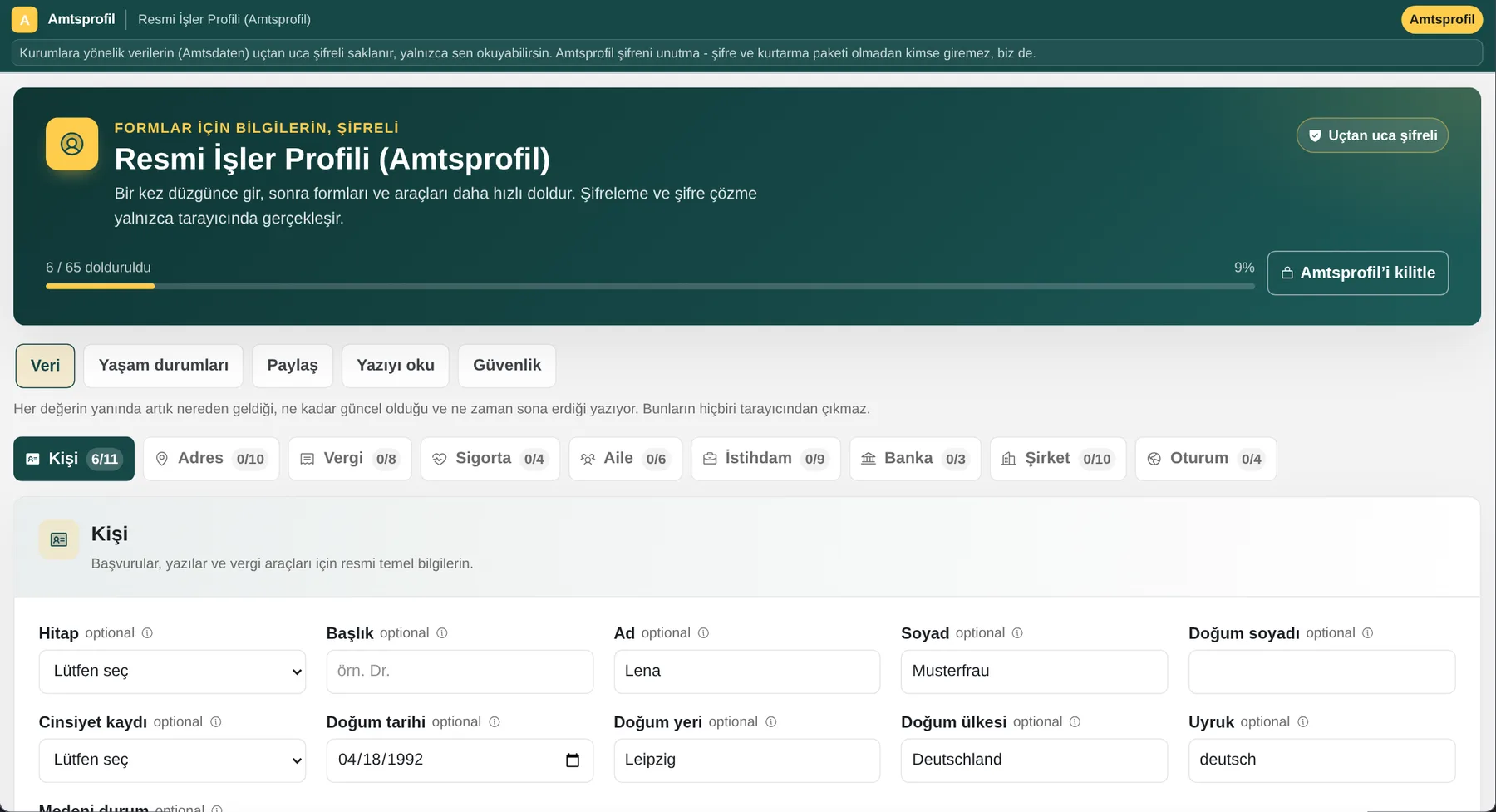Show info tooltip for Cinsiyet kaydı field

pyautogui.click(x=216, y=722)
